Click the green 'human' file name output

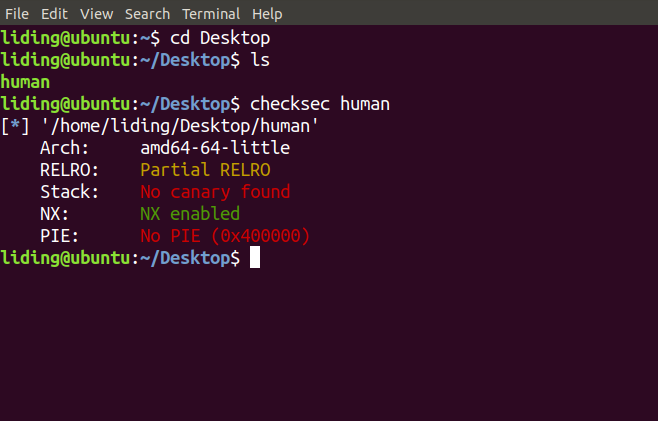coord(26,81)
